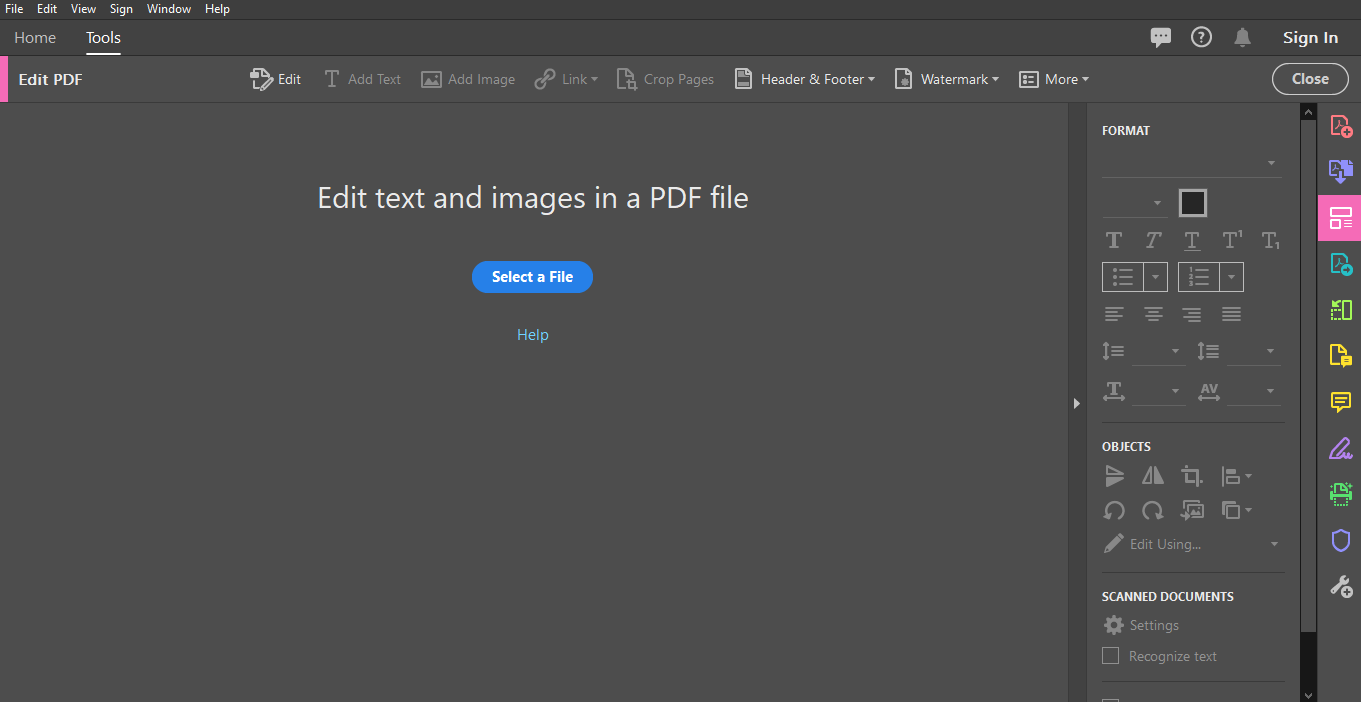Open the Link dropdown
1361x702 pixels.
(x=566, y=79)
